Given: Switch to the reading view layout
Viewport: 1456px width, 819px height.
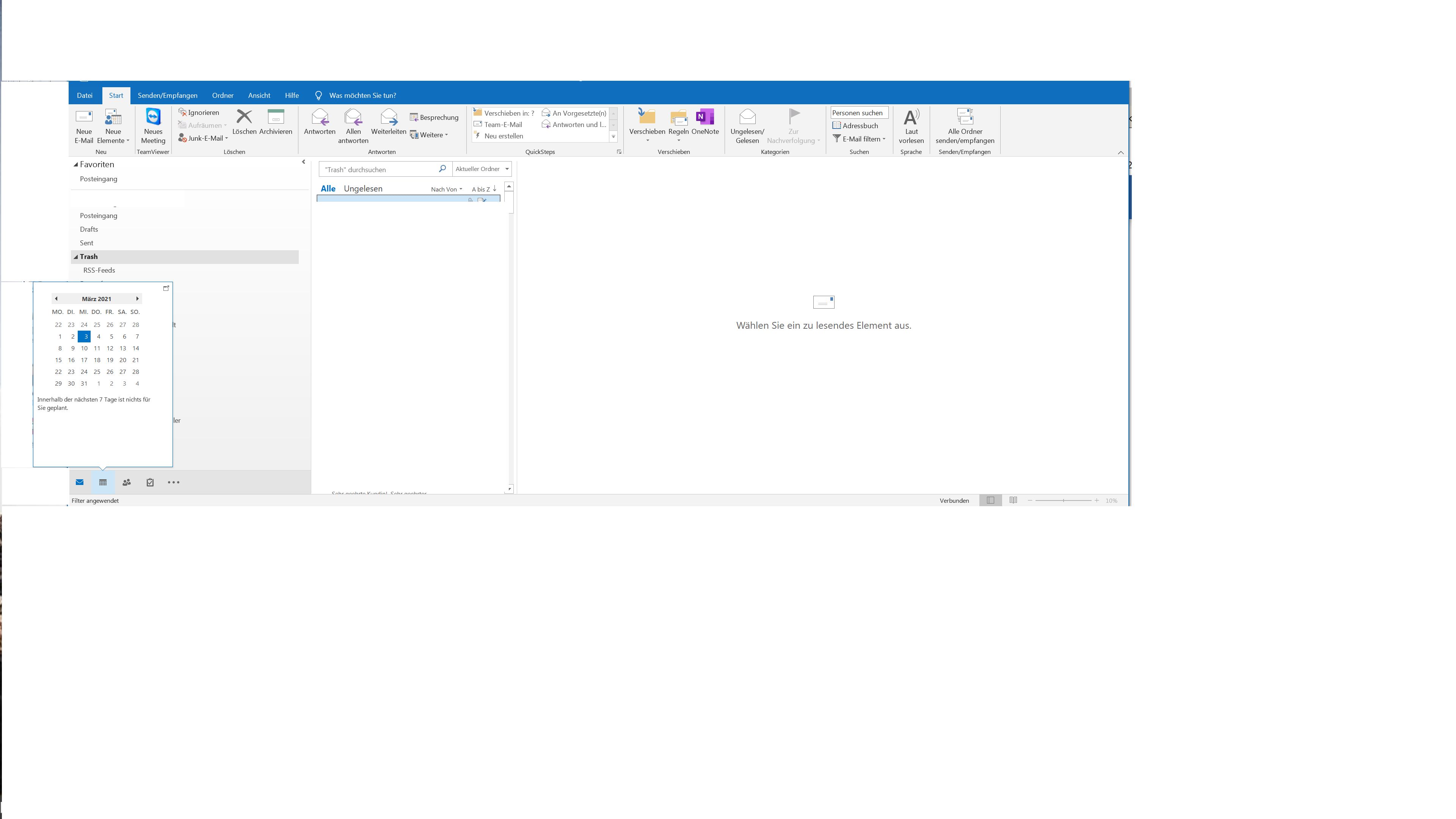Looking at the screenshot, I should pos(1014,500).
